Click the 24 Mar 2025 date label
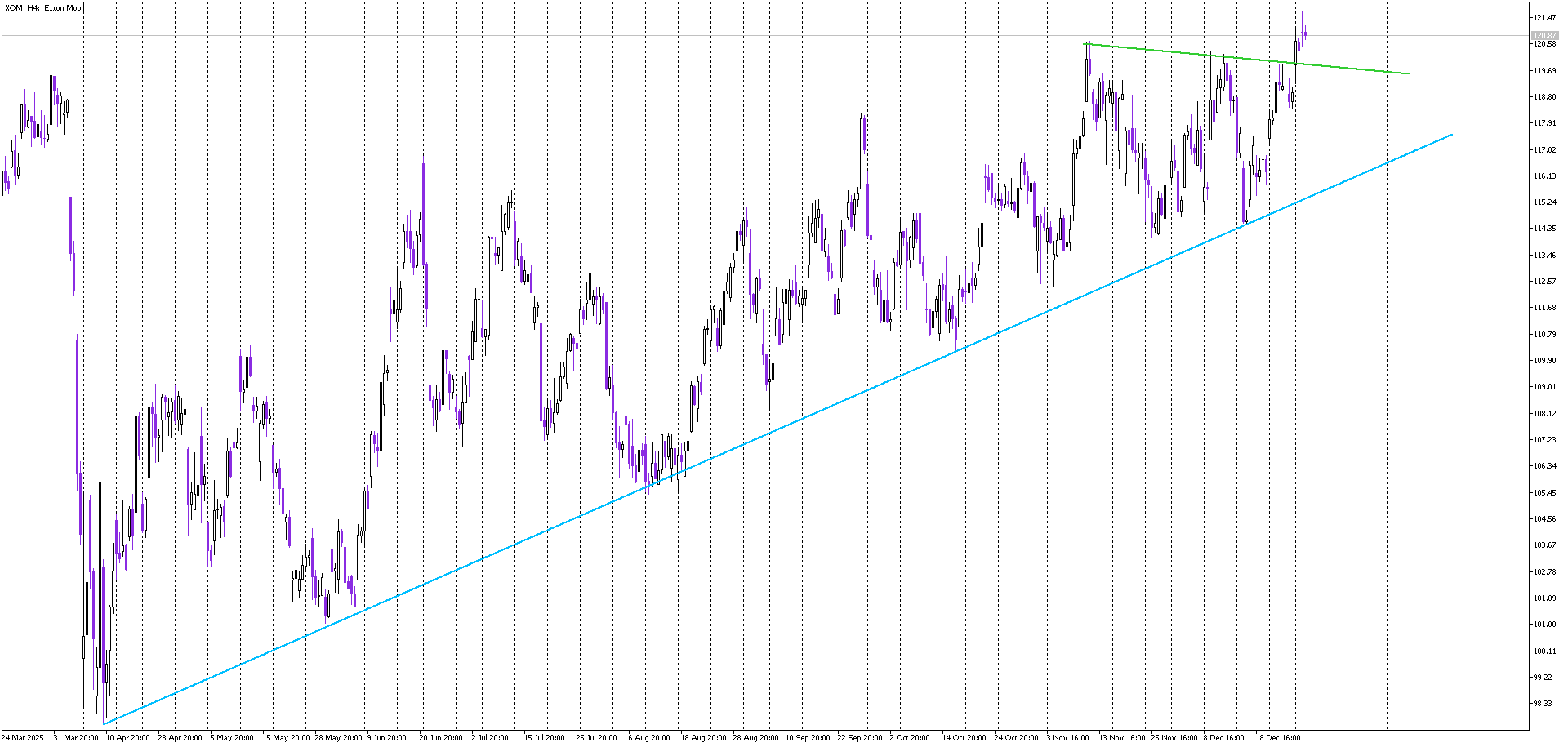The image size is (1568, 747). (x=22, y=738)
